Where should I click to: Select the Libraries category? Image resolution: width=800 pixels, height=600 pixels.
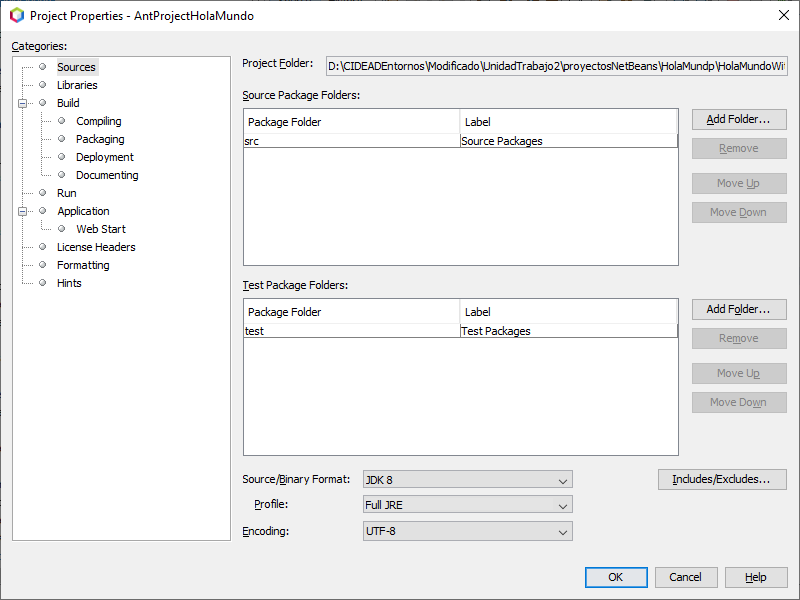point(76,85)
